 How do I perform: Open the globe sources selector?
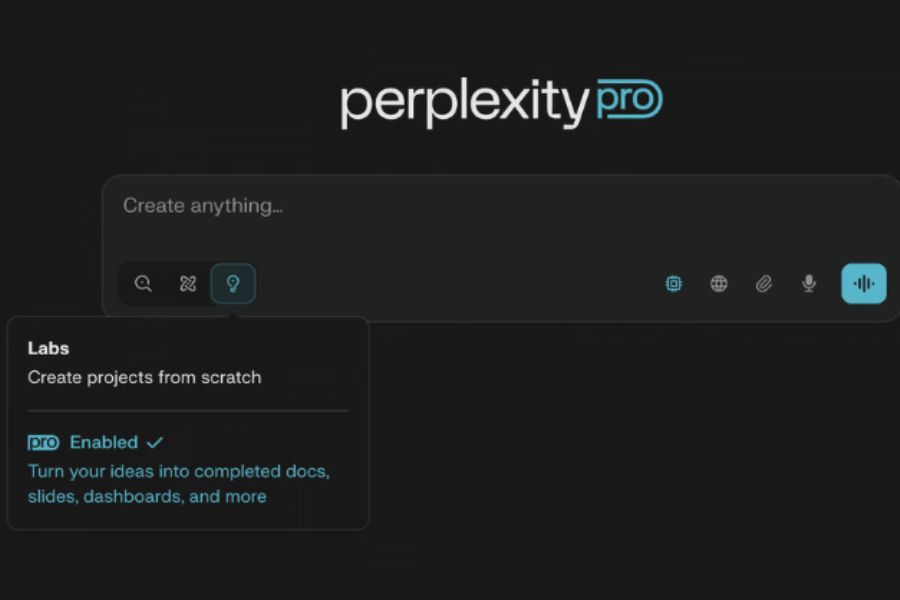coord(719,284)
